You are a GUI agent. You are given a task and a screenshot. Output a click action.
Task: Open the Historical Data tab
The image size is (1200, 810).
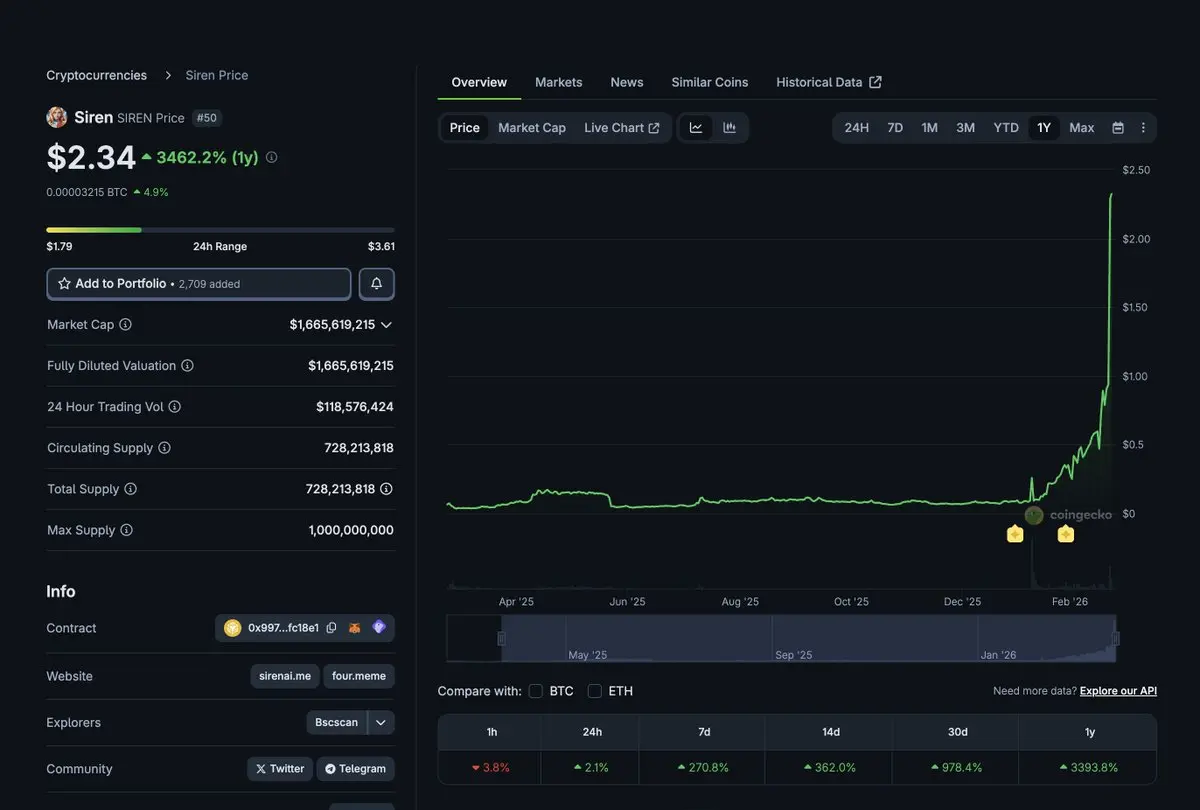click(x=829, y=82)
